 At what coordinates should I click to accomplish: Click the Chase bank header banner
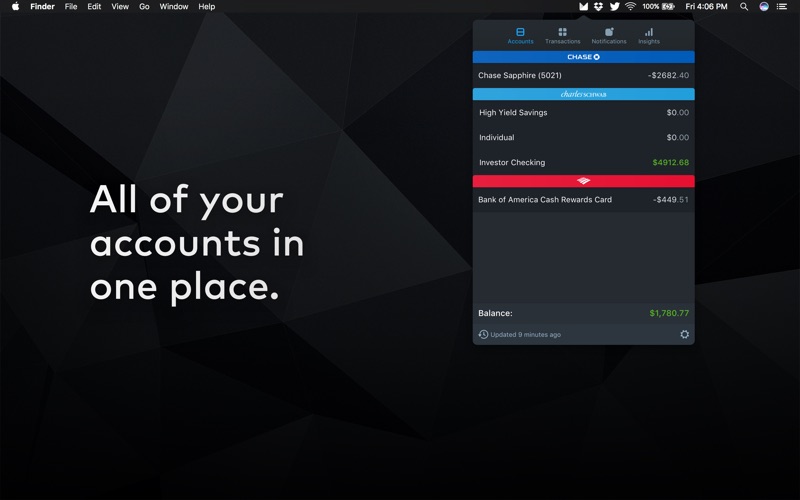(583, 57)
